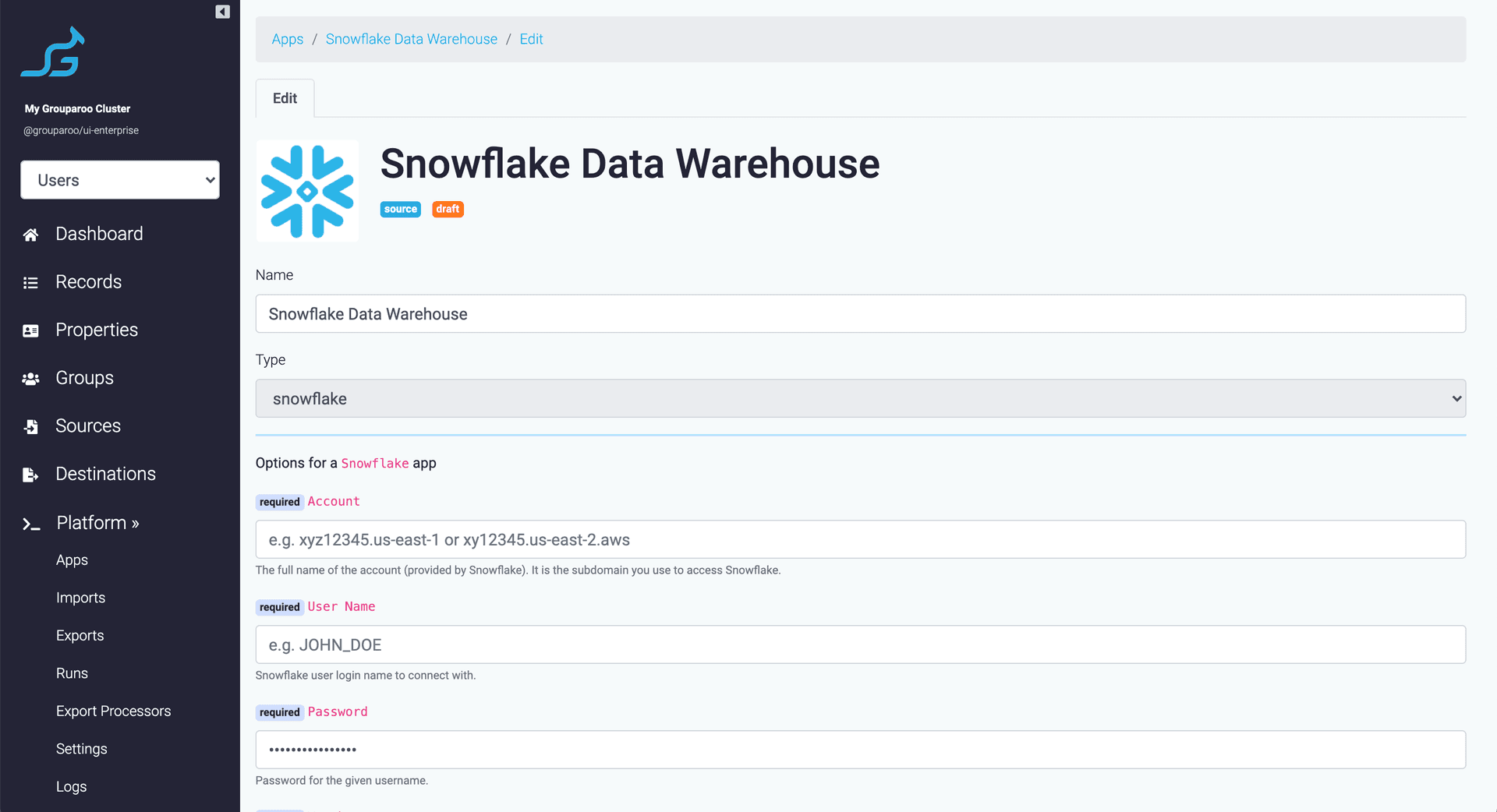Click the Apps breadcrumb link
The image size is (1497, 812).
[287, 39]
